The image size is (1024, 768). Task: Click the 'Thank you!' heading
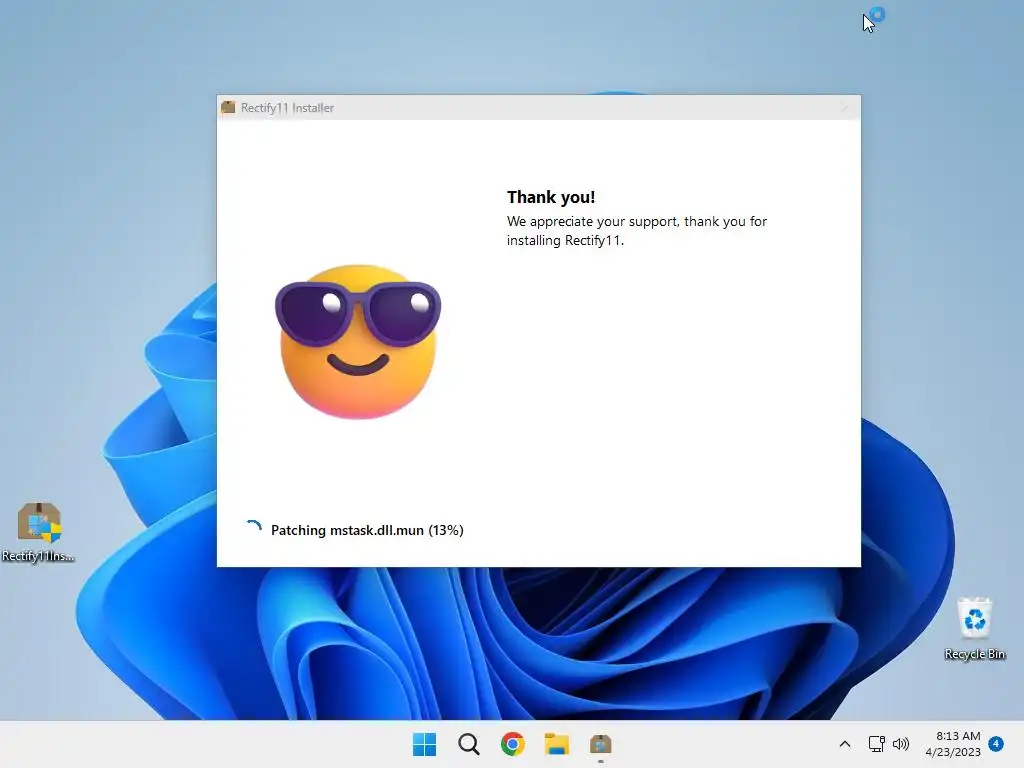(551, 197)
